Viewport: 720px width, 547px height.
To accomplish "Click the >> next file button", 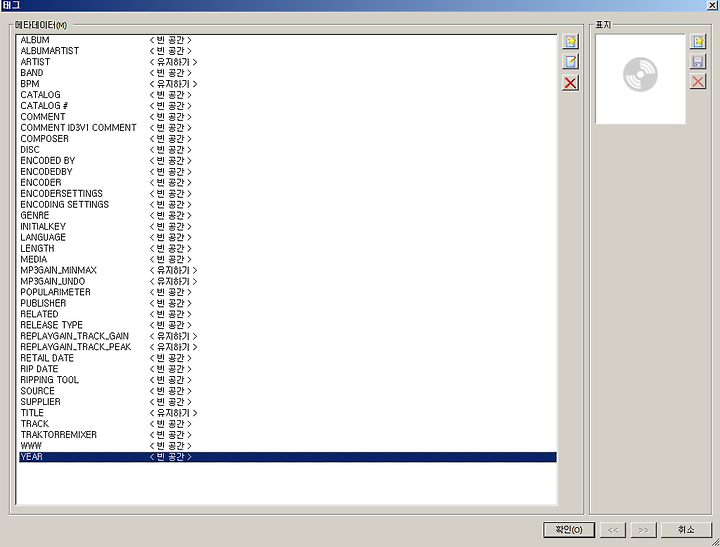I will tap(643, 530).
